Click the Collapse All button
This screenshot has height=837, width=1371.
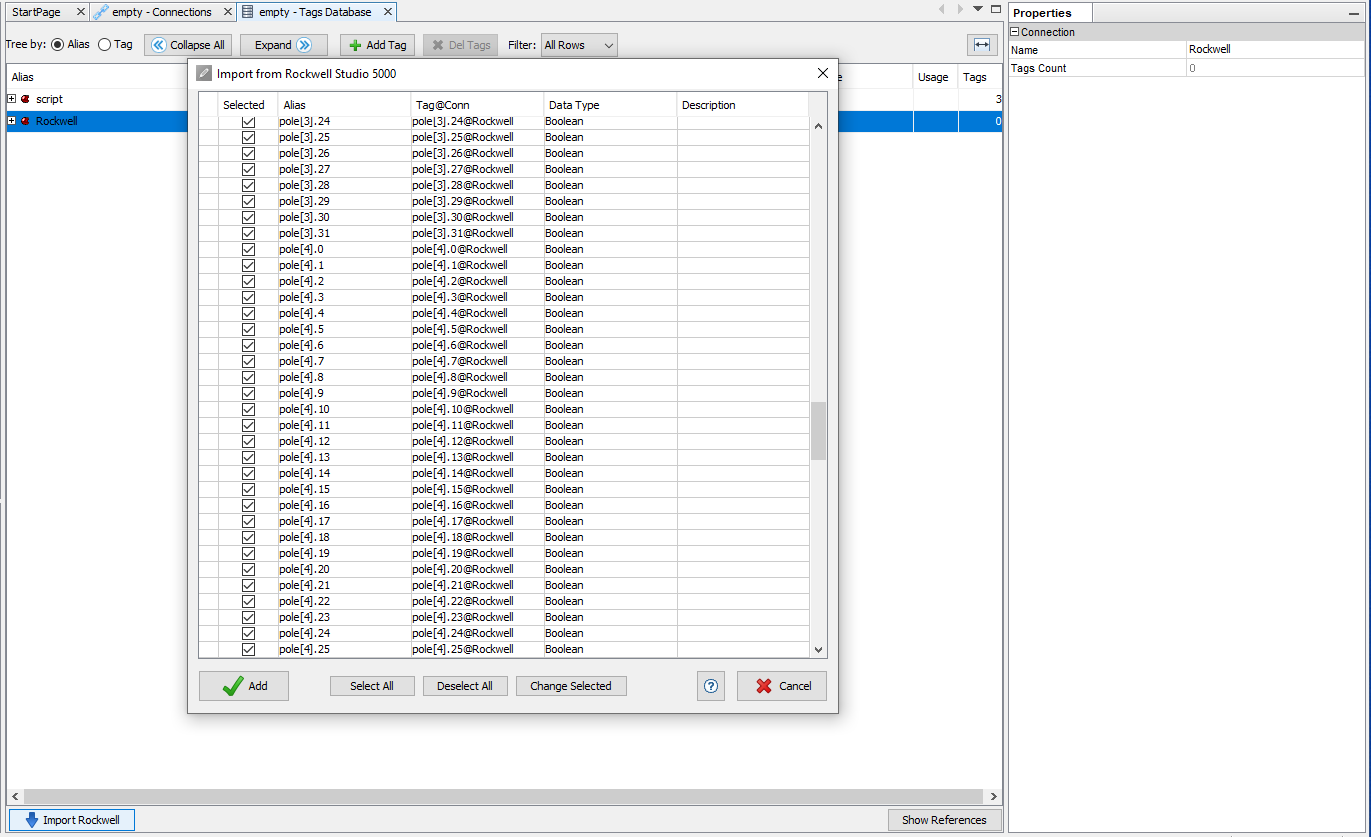(188, 45)
